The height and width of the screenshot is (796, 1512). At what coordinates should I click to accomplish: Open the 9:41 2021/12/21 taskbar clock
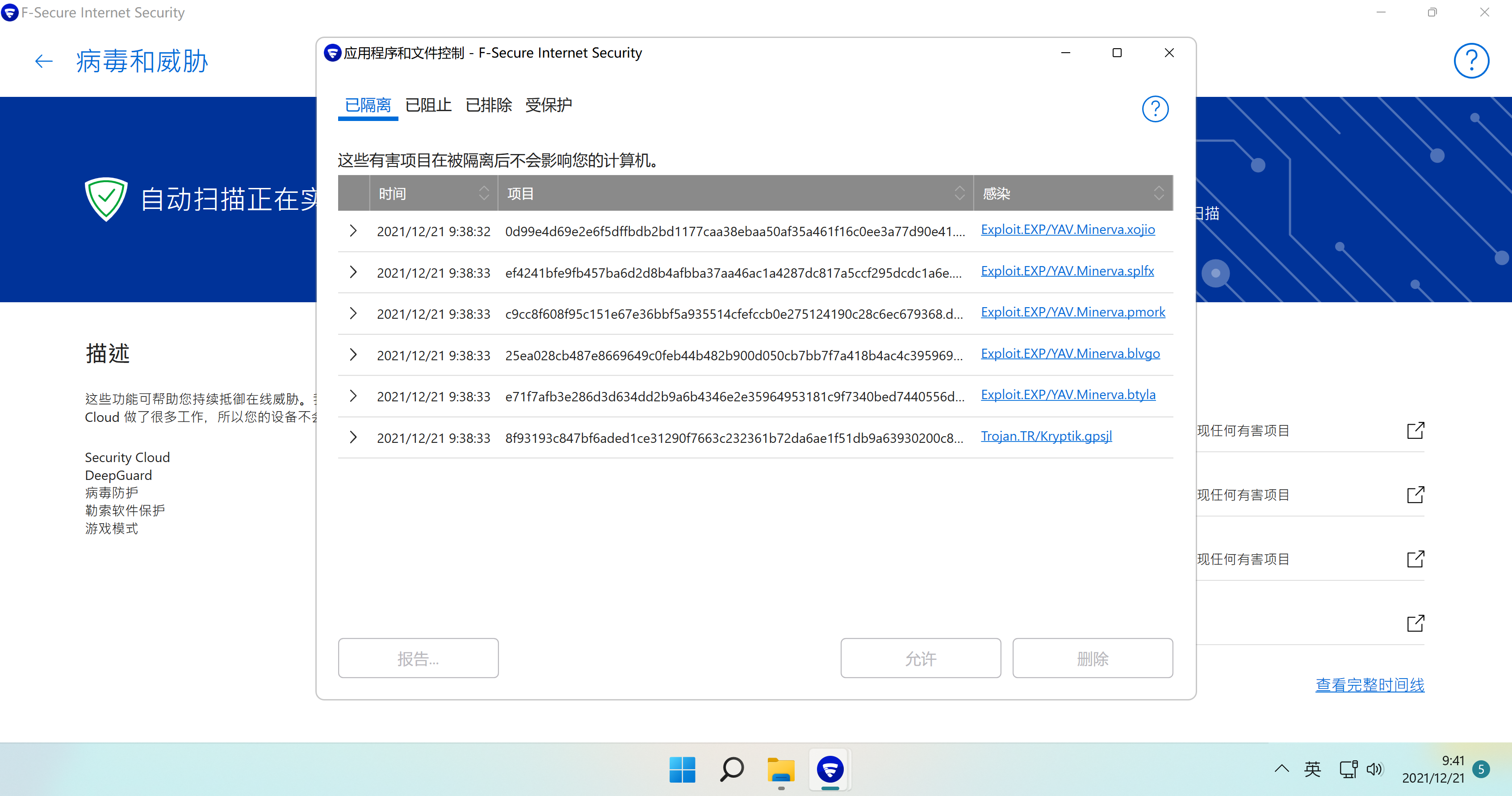(1433, 769)
